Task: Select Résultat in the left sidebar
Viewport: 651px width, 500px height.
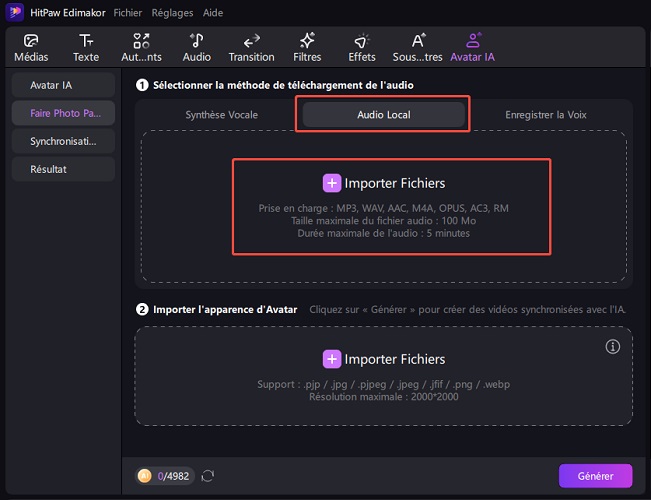Action: click(49, 169)
